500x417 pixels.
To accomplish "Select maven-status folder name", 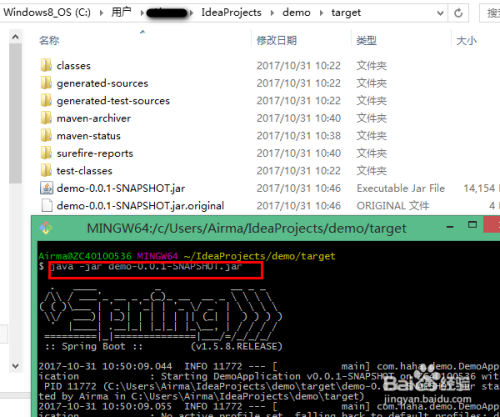I will pos(88,136).
